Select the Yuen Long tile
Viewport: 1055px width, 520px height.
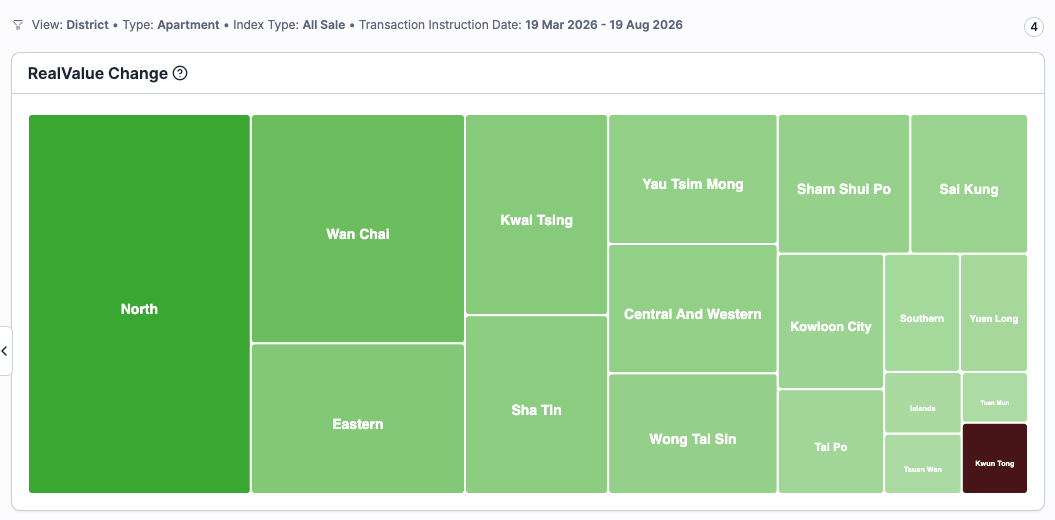[x=994, y=313]
